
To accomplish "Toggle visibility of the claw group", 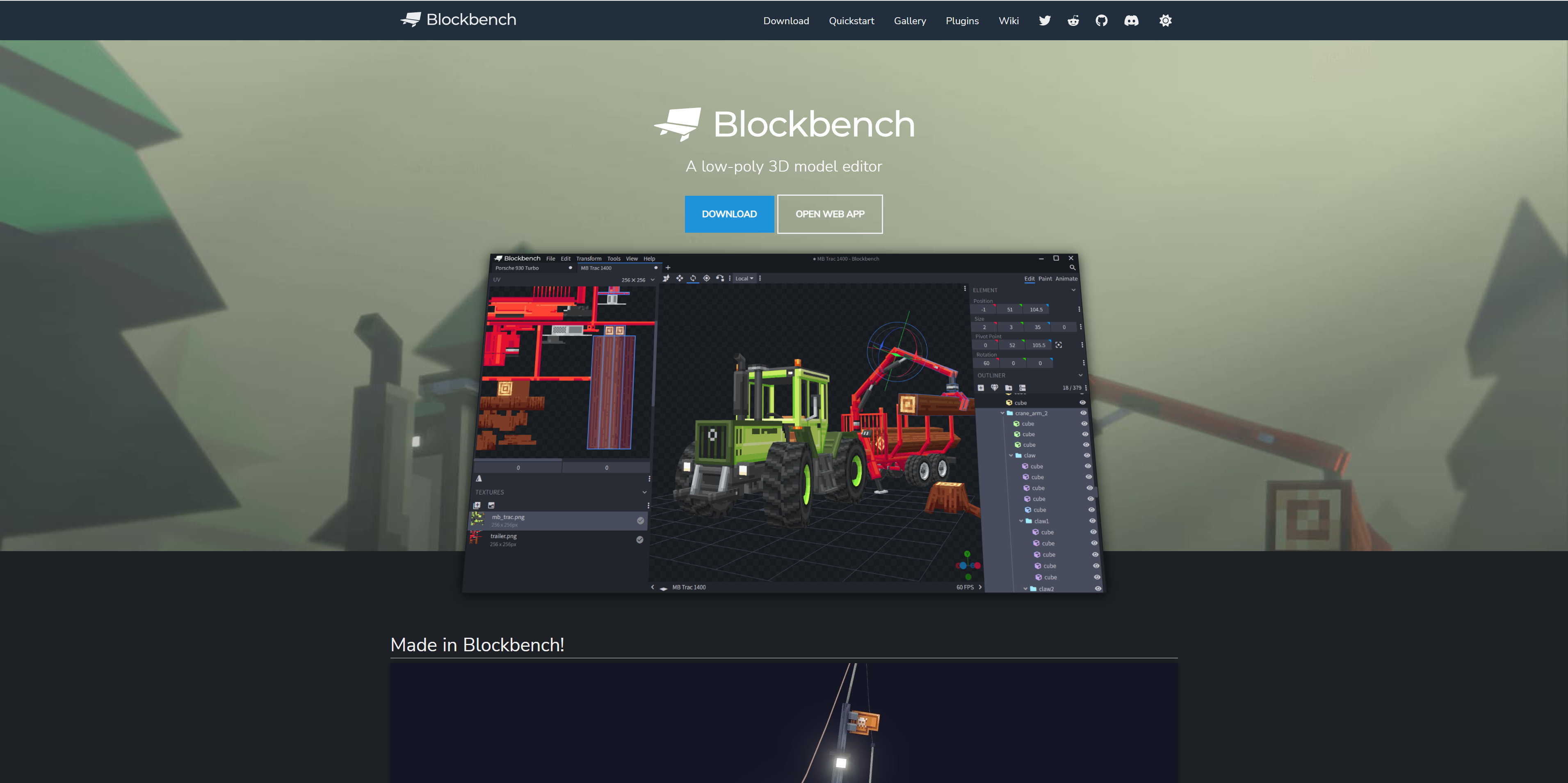I will 1086,456.
